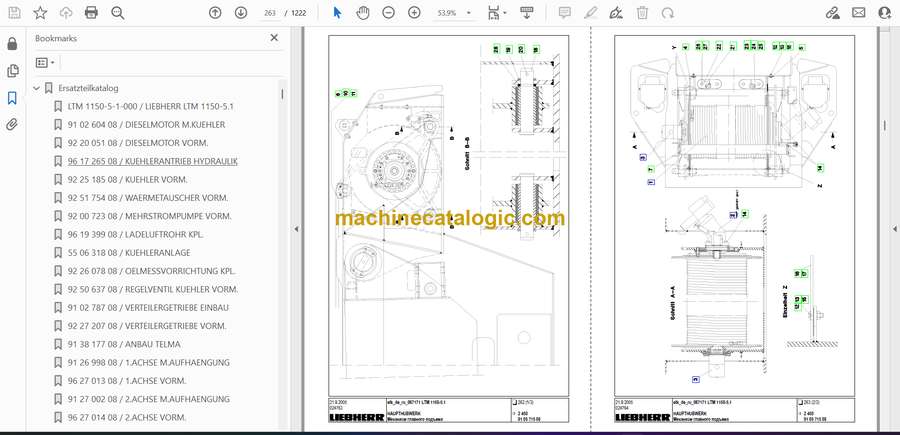
Task: Open bookmark 96 17 265 08 KUEHLERANTRIEB HYDRAULIK
Action: pyautogui.click(x=153, y=161)
